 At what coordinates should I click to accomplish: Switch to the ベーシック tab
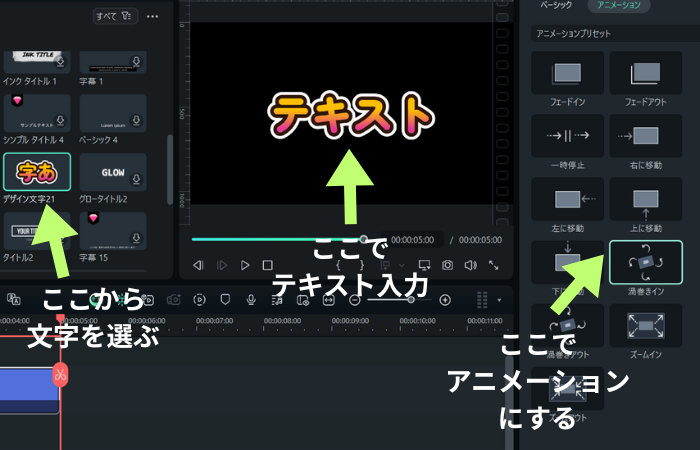click(x=556, y=5)
